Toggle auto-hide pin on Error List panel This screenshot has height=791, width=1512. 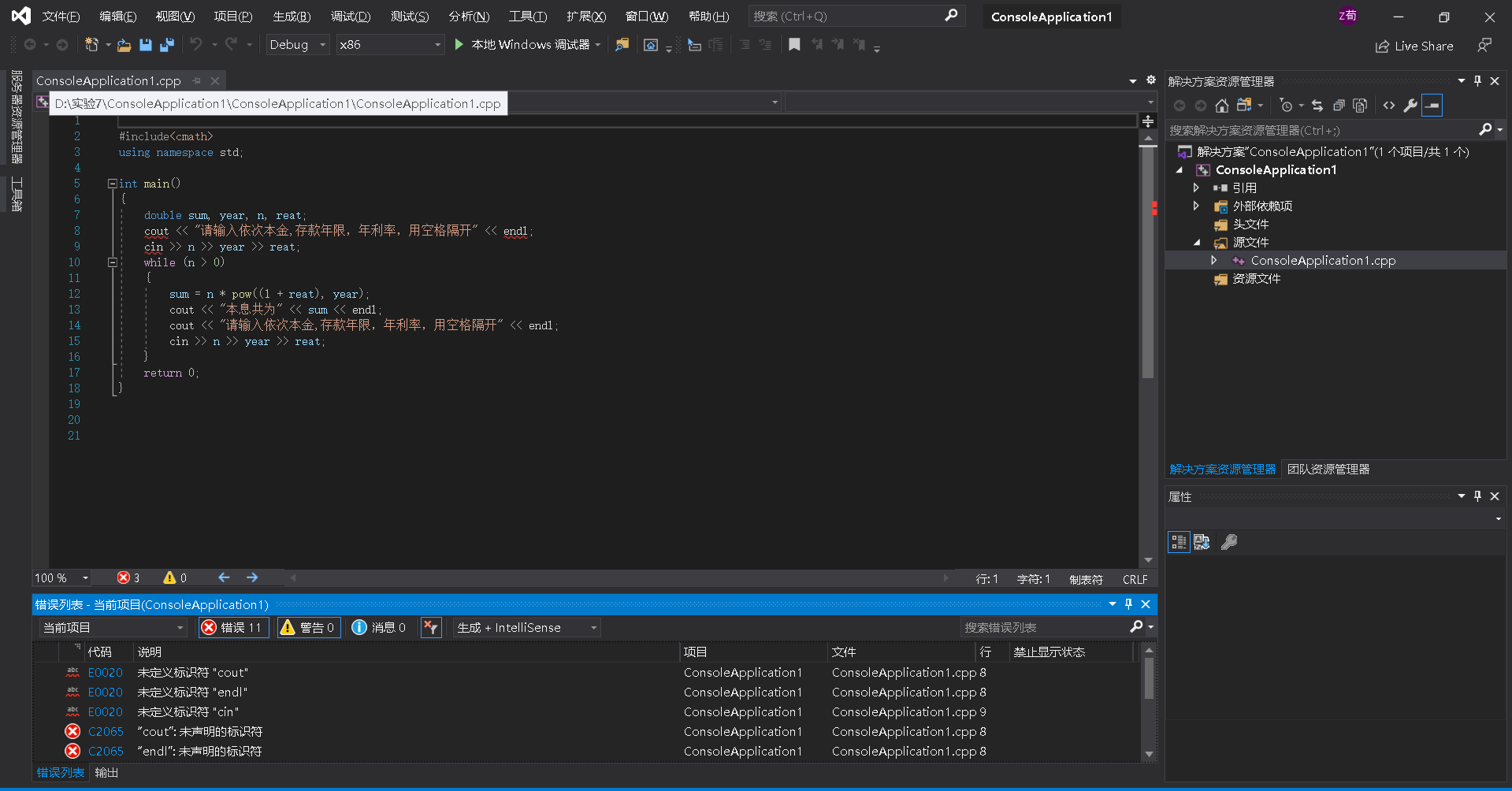click(1128, 604)
